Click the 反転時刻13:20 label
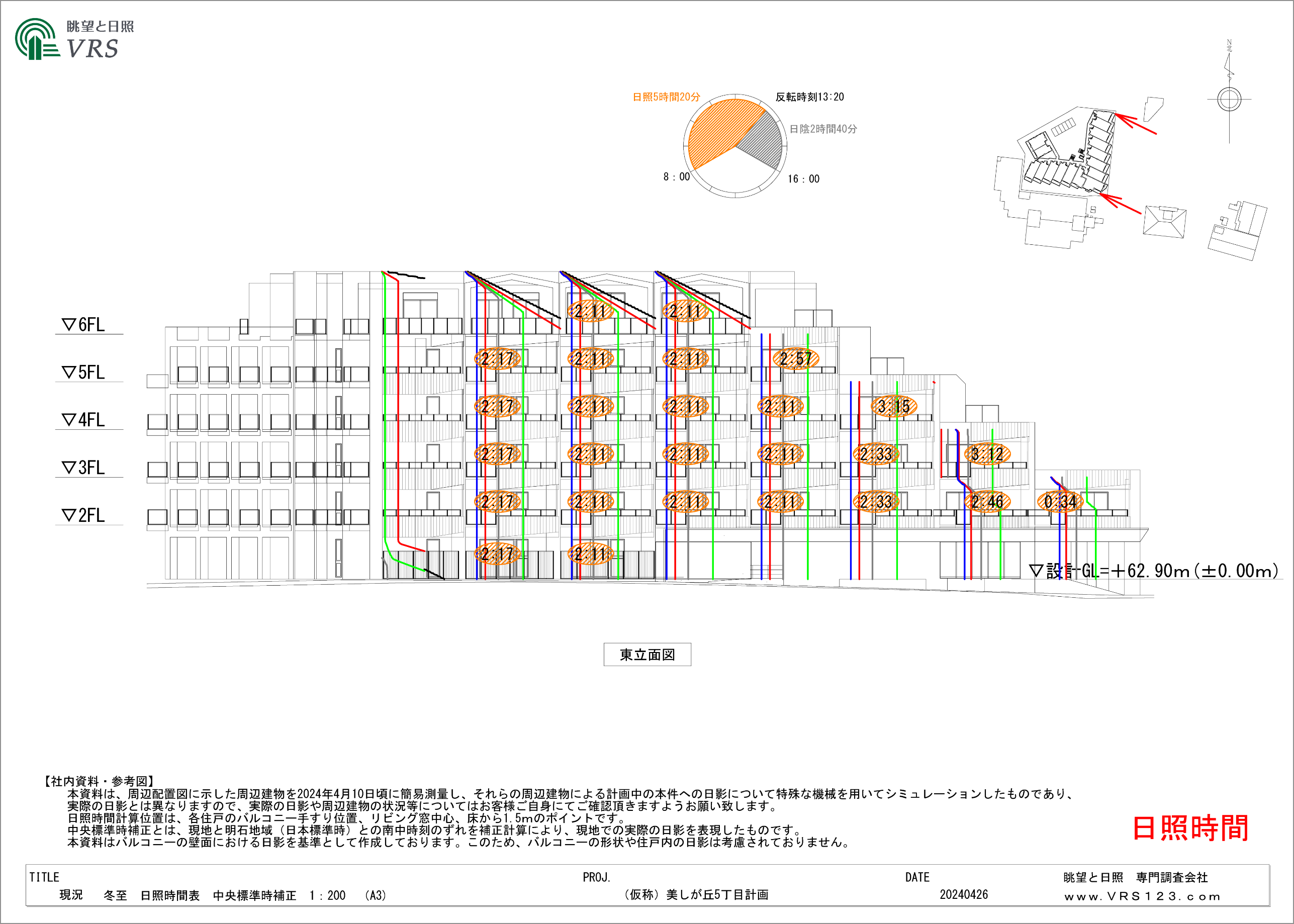The image size is (1294, 924). [809, 98]
